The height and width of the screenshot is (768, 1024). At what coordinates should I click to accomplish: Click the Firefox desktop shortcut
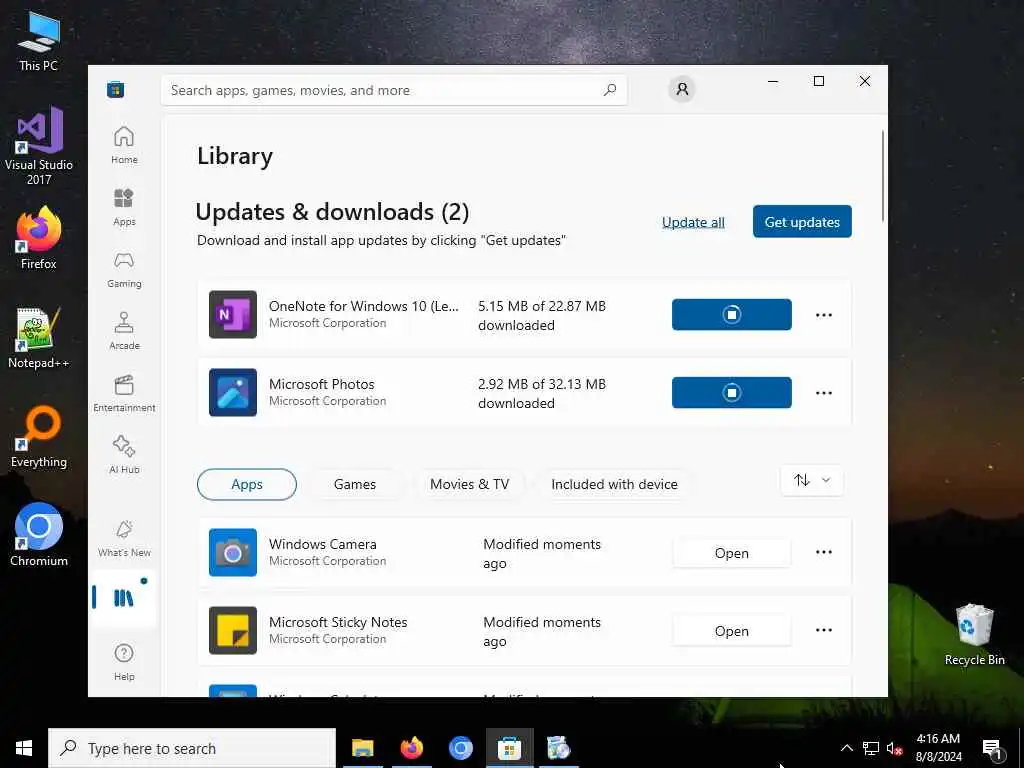[39, 238]
